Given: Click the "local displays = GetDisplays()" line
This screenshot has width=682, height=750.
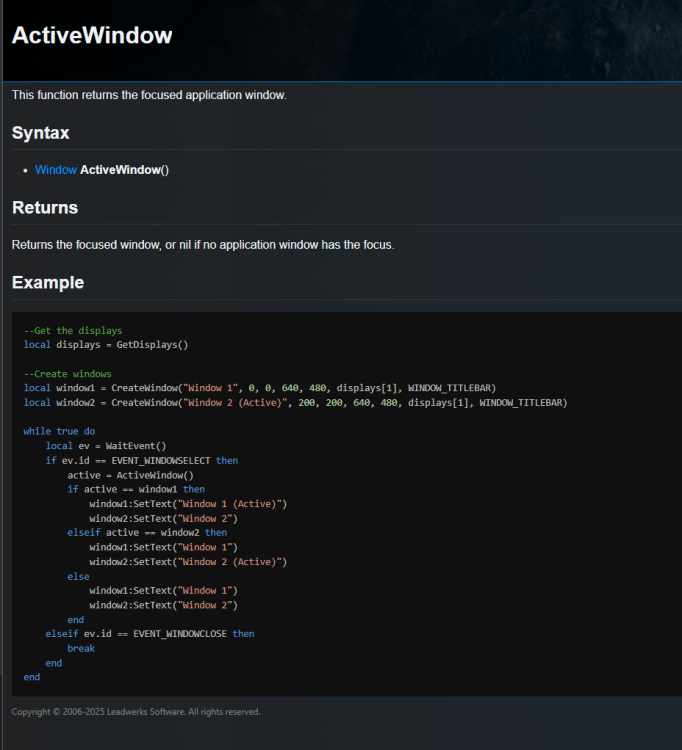Looking at the screenshot, I should (106, 345).
